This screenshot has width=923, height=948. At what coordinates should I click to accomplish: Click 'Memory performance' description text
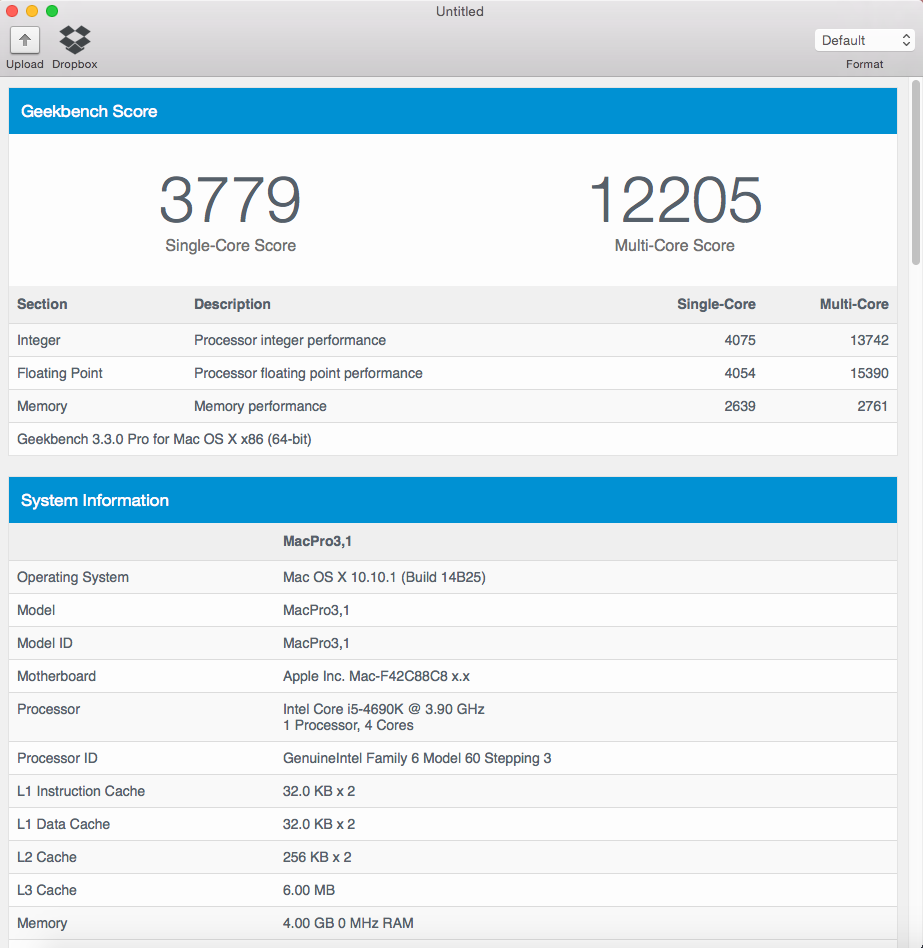click(261, 406)
